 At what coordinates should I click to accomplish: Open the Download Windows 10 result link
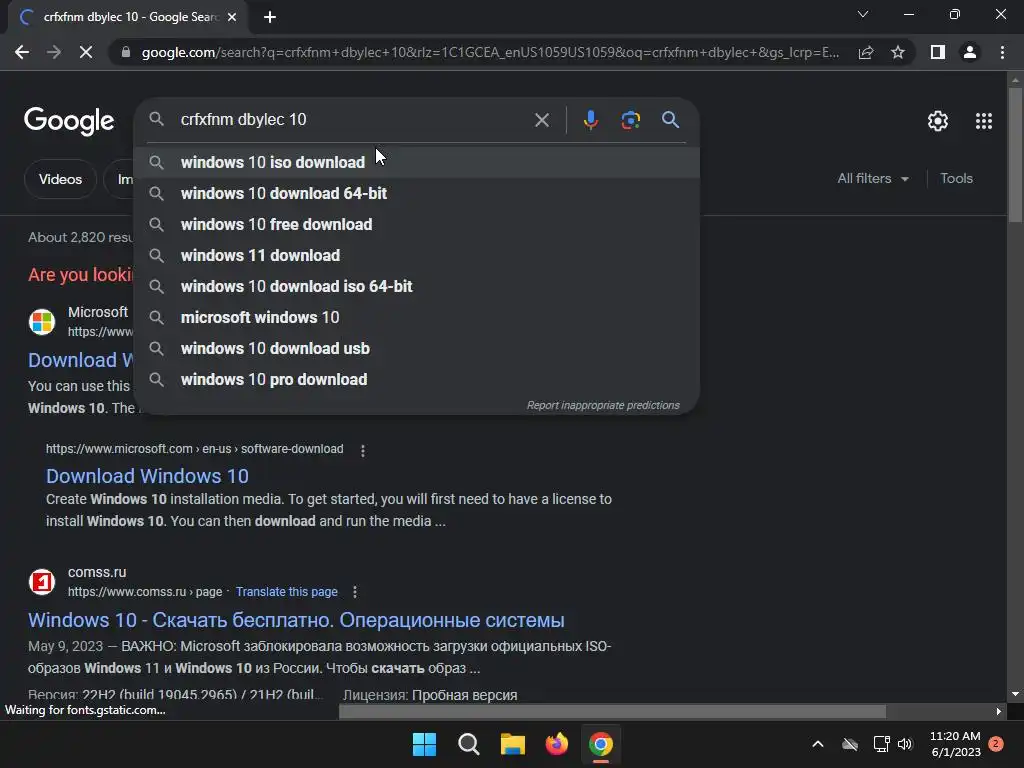[147, 476]
